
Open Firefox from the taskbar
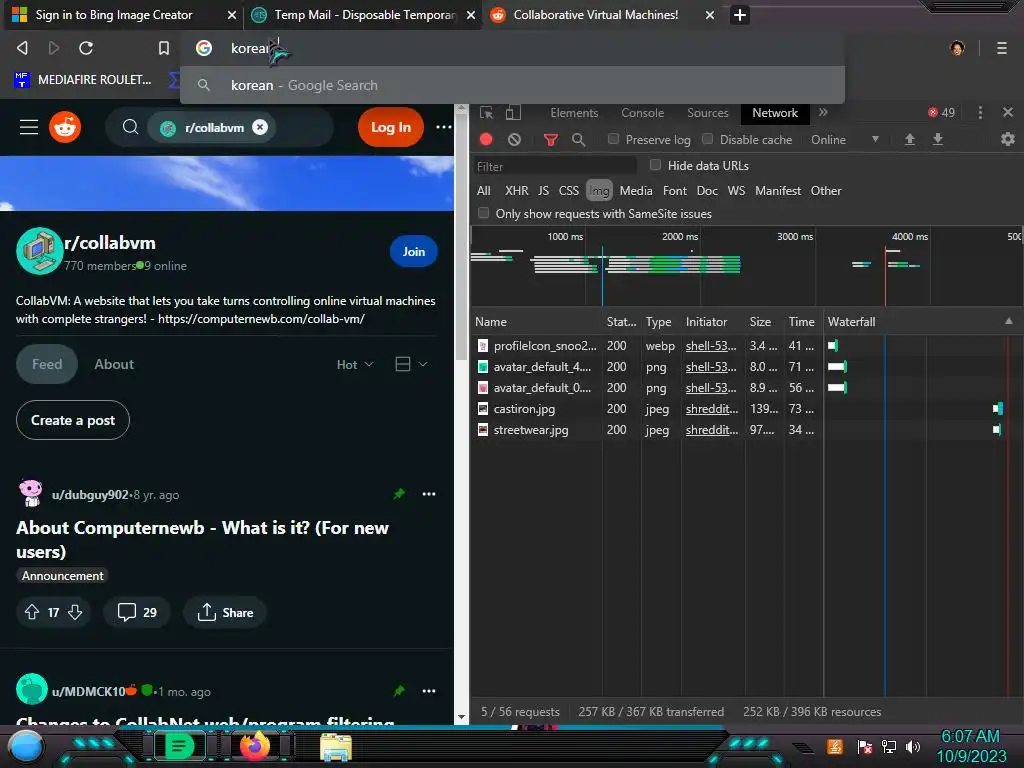coord(254,745)
